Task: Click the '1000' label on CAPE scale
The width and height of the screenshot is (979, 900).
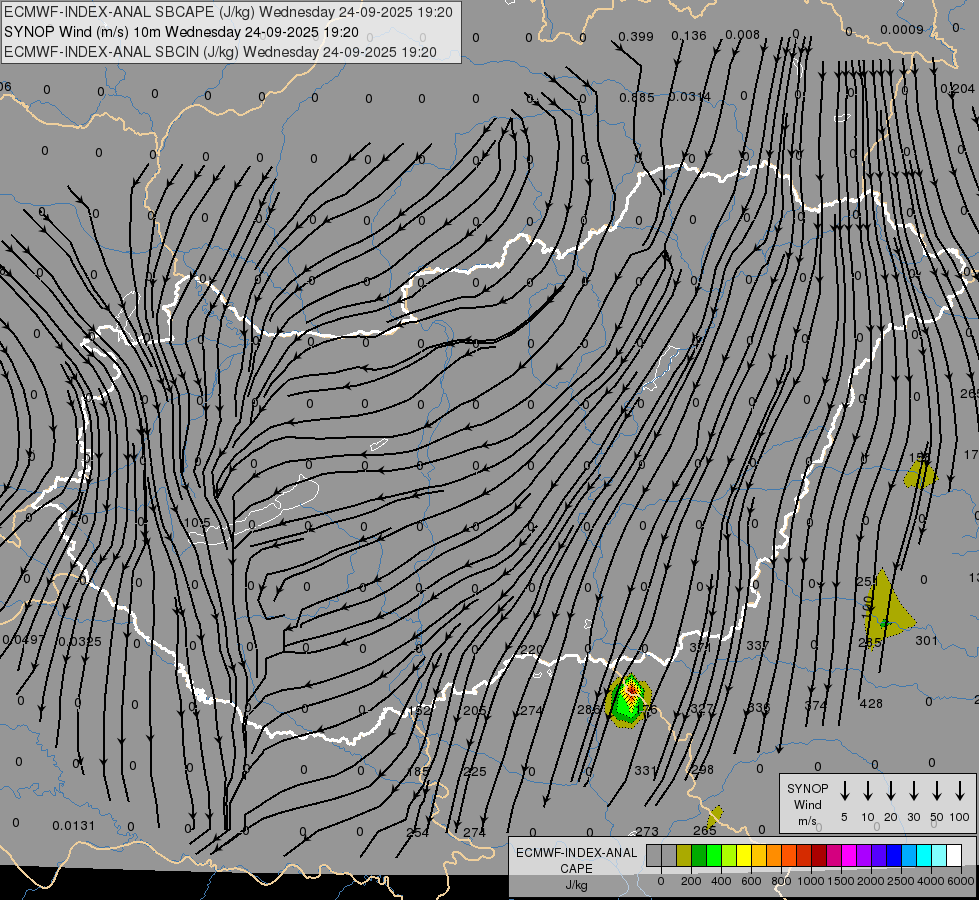Action: tap(811, 881)
